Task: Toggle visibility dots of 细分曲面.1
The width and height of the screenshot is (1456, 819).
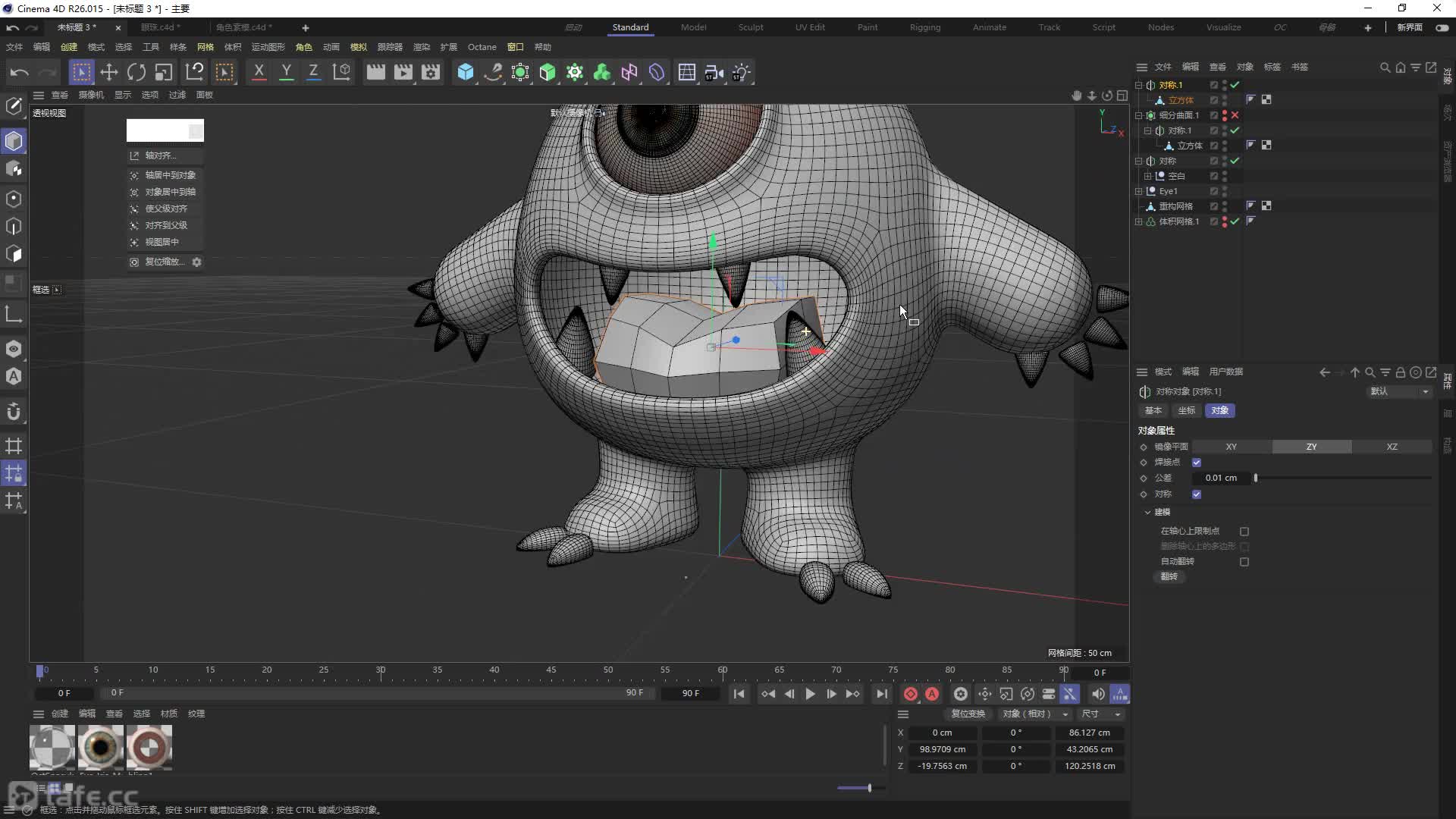Action: pos(1225,115)
